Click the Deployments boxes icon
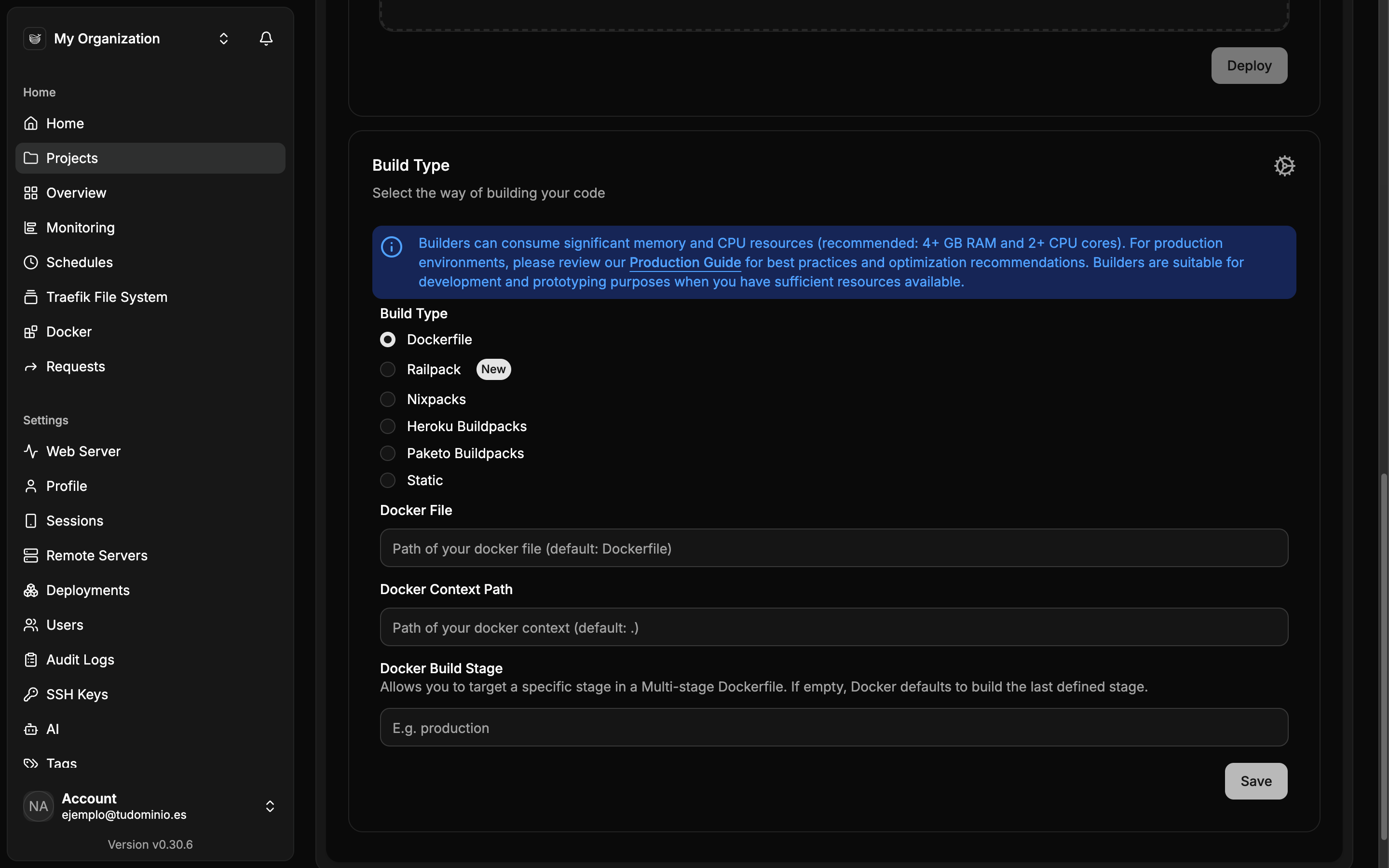 point(31,590)
